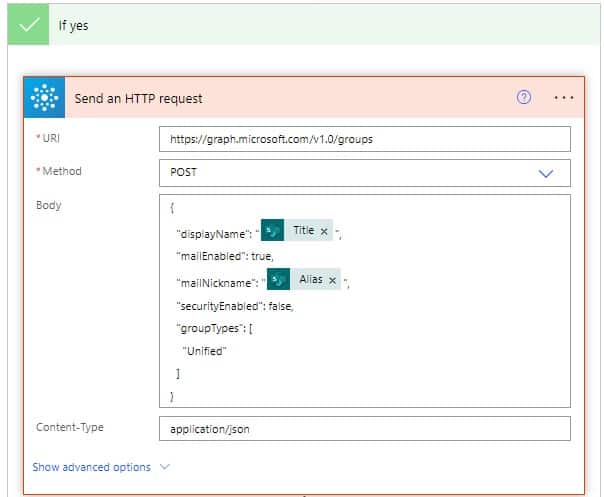Image resolution: width=604 pixels, height=497 pixels.
Task: Click the SharePoint icon on Alias token
Action: 279,279
